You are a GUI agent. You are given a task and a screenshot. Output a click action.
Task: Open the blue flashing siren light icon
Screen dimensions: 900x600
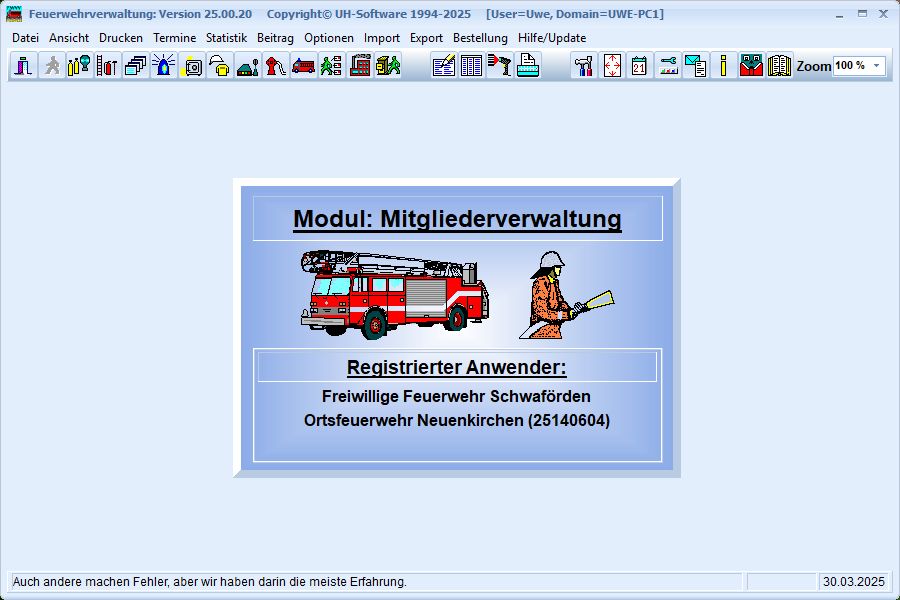[x=164, y=65]
